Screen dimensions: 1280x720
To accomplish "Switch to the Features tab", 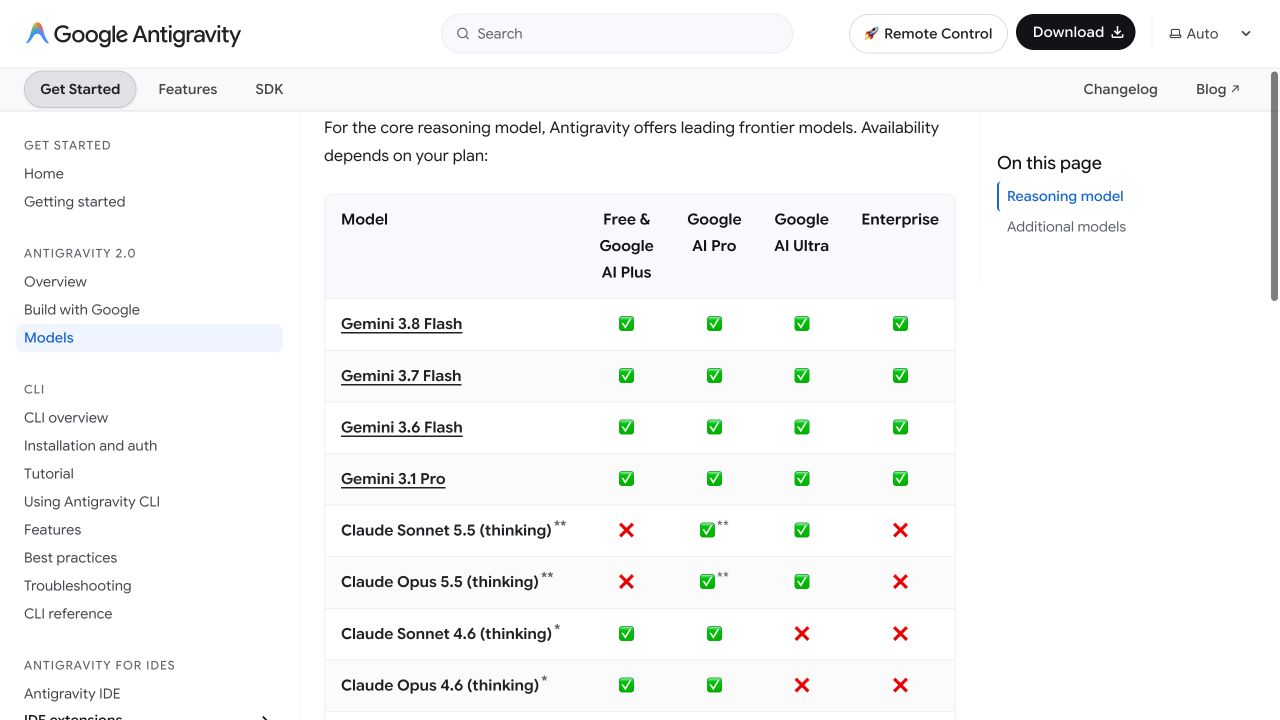I will 188,89.
